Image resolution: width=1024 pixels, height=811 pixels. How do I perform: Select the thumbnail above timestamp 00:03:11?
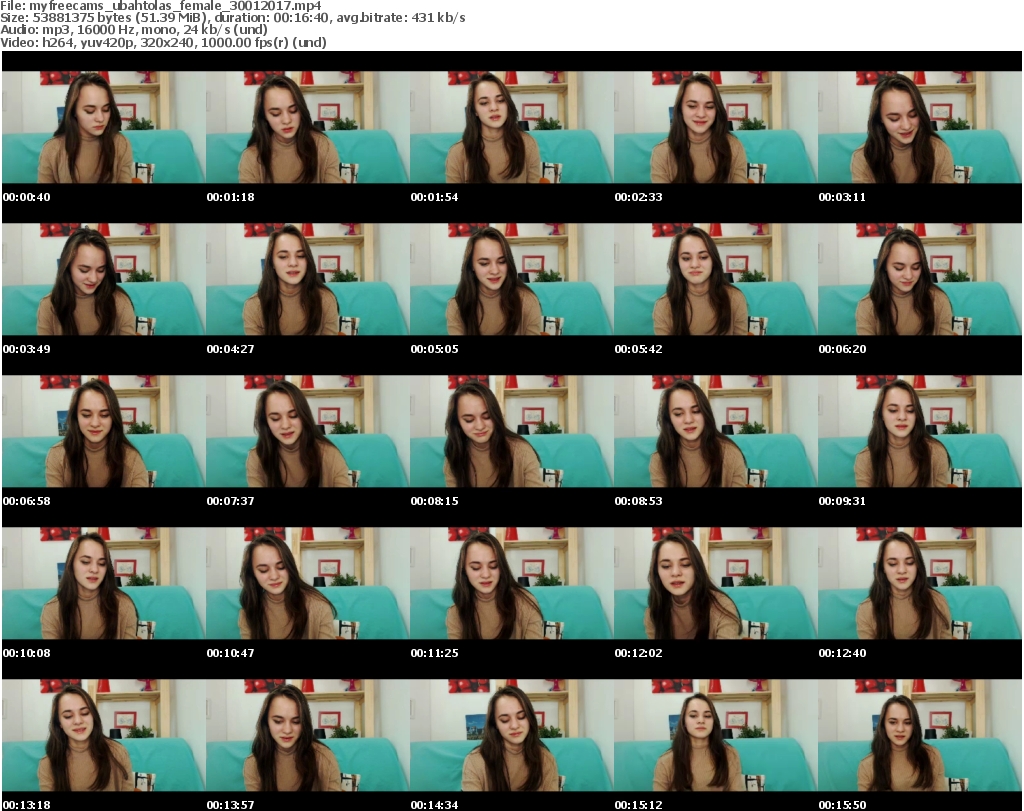[920, 127]
